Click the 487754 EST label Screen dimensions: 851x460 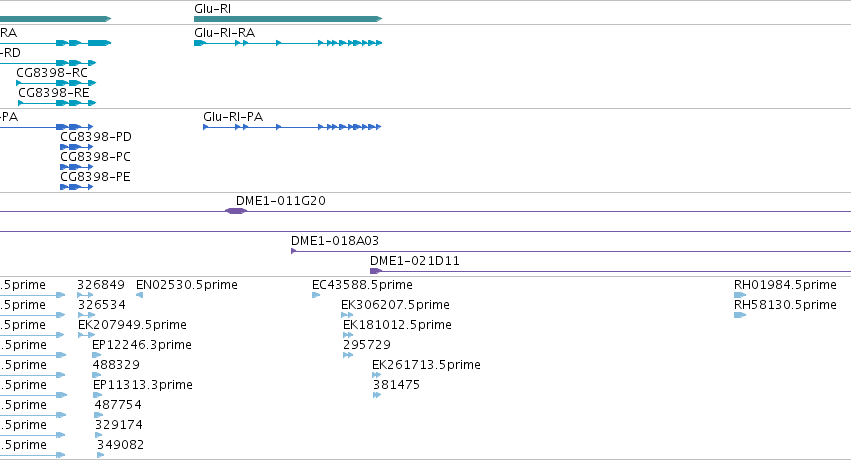[x=118, y=405]
